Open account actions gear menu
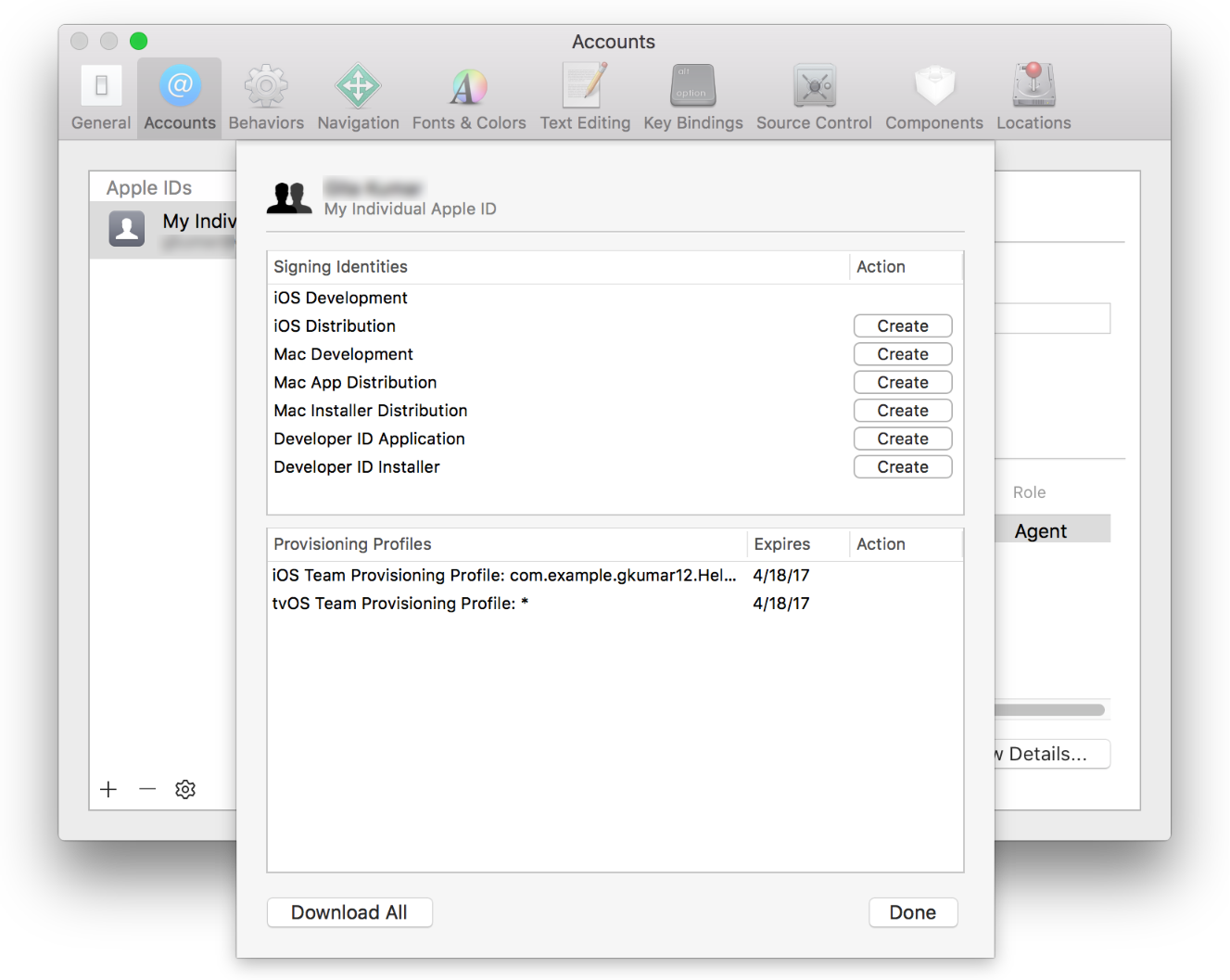 pyautogui.click(x=185, y=789)
